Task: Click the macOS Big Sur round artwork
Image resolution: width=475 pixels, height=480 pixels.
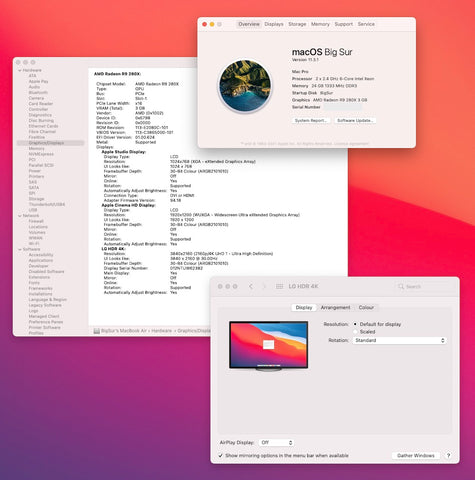Action: pyautogui.click(x=245, y=86)
